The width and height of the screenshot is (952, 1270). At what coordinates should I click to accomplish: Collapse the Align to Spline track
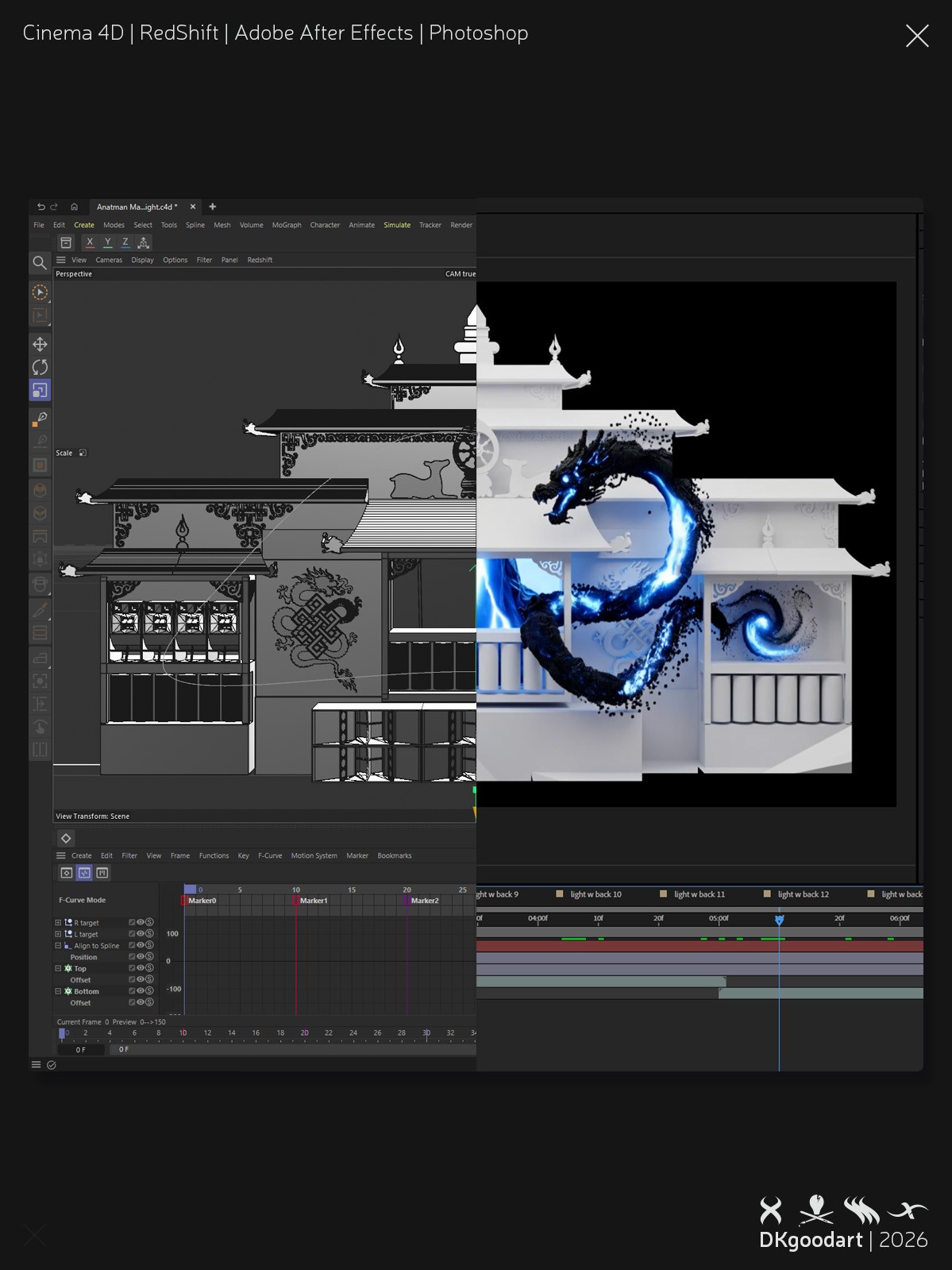58,946
